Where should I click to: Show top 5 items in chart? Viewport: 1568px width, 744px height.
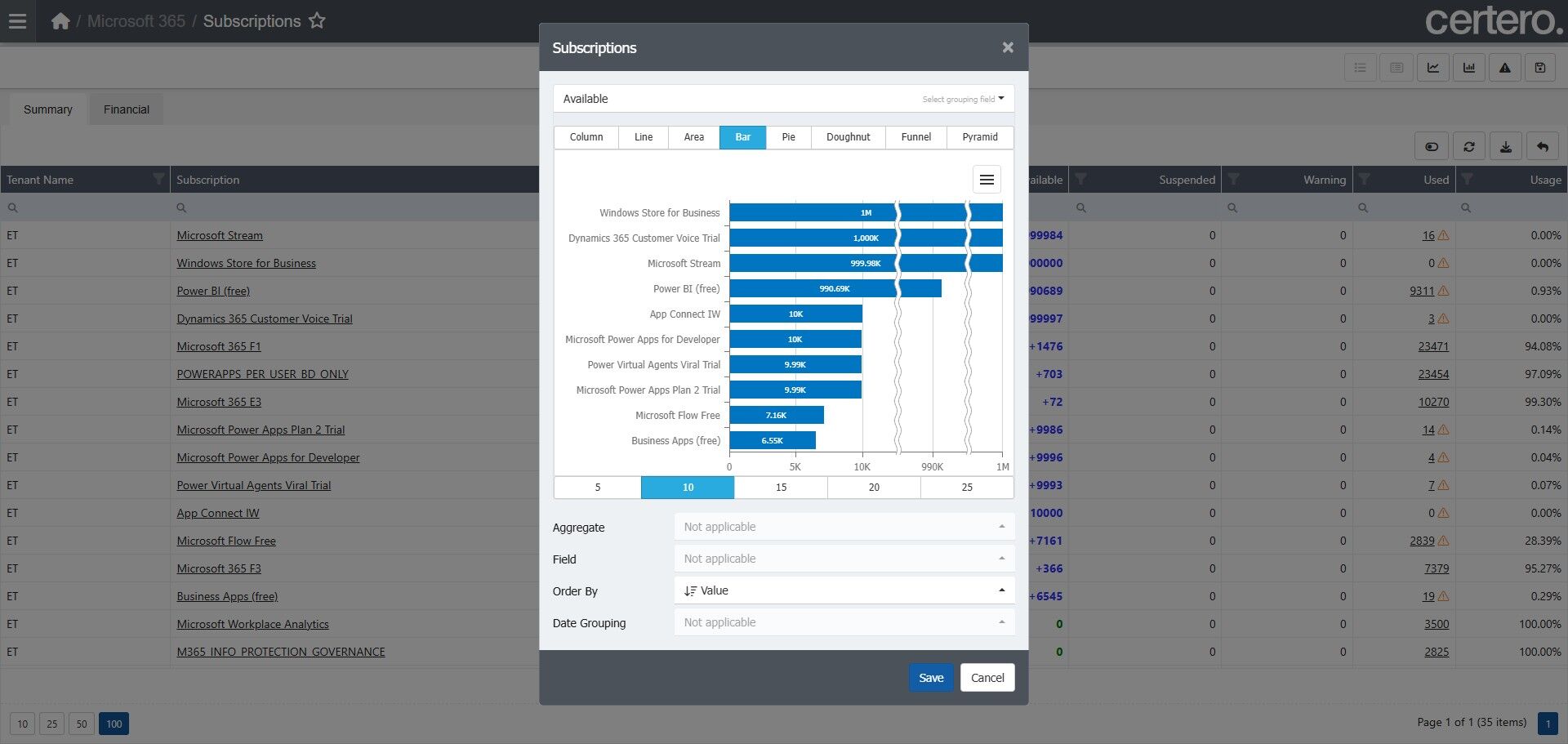(598, 488)
